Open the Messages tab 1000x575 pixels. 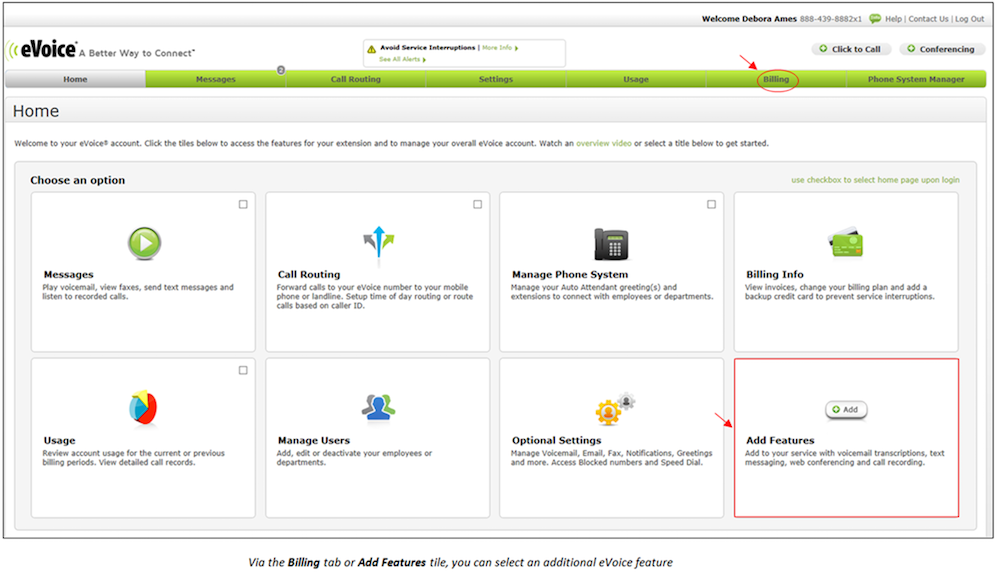click(216, 79)
